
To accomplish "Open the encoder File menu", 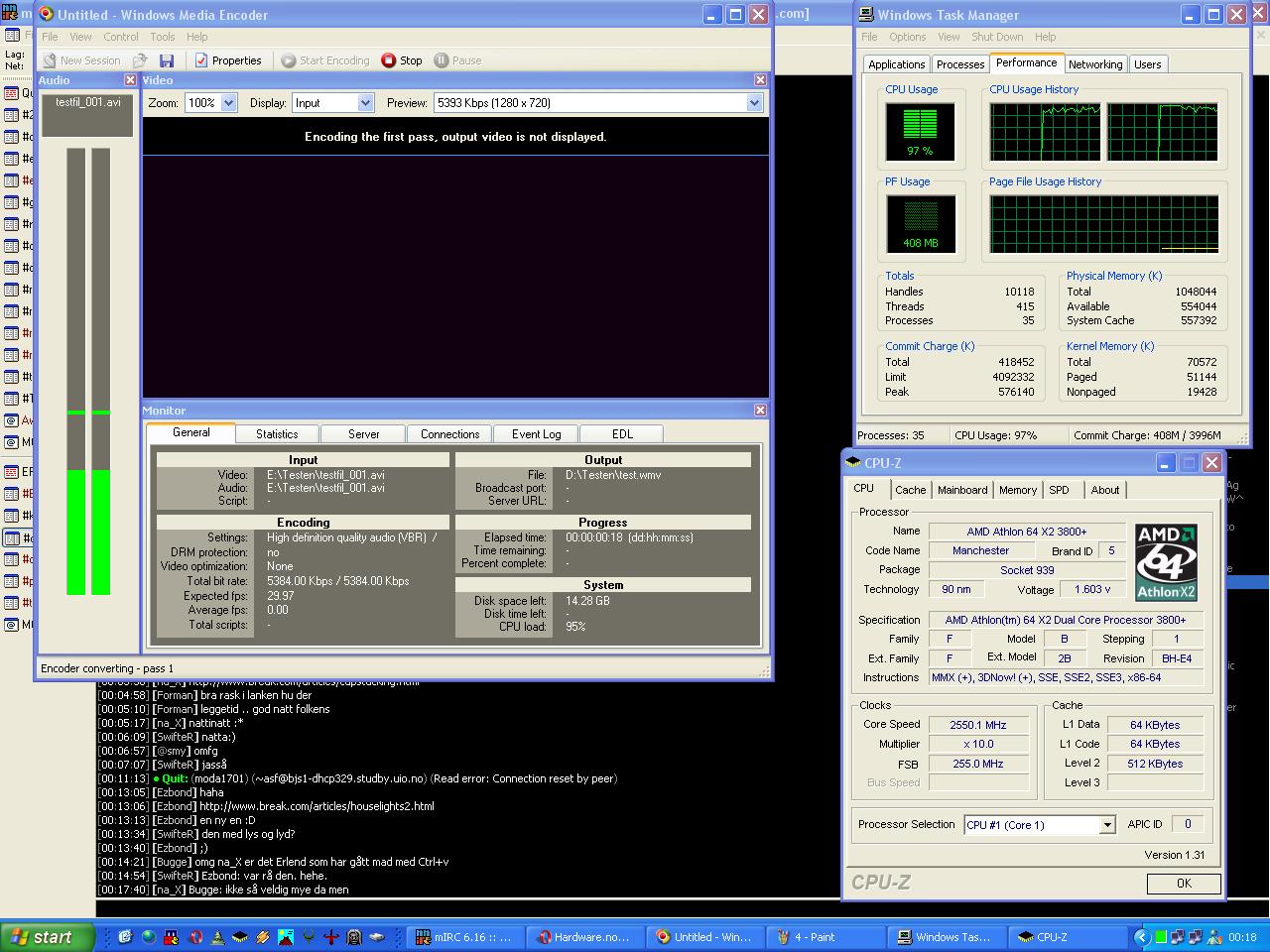I will (x=50, y=37).
